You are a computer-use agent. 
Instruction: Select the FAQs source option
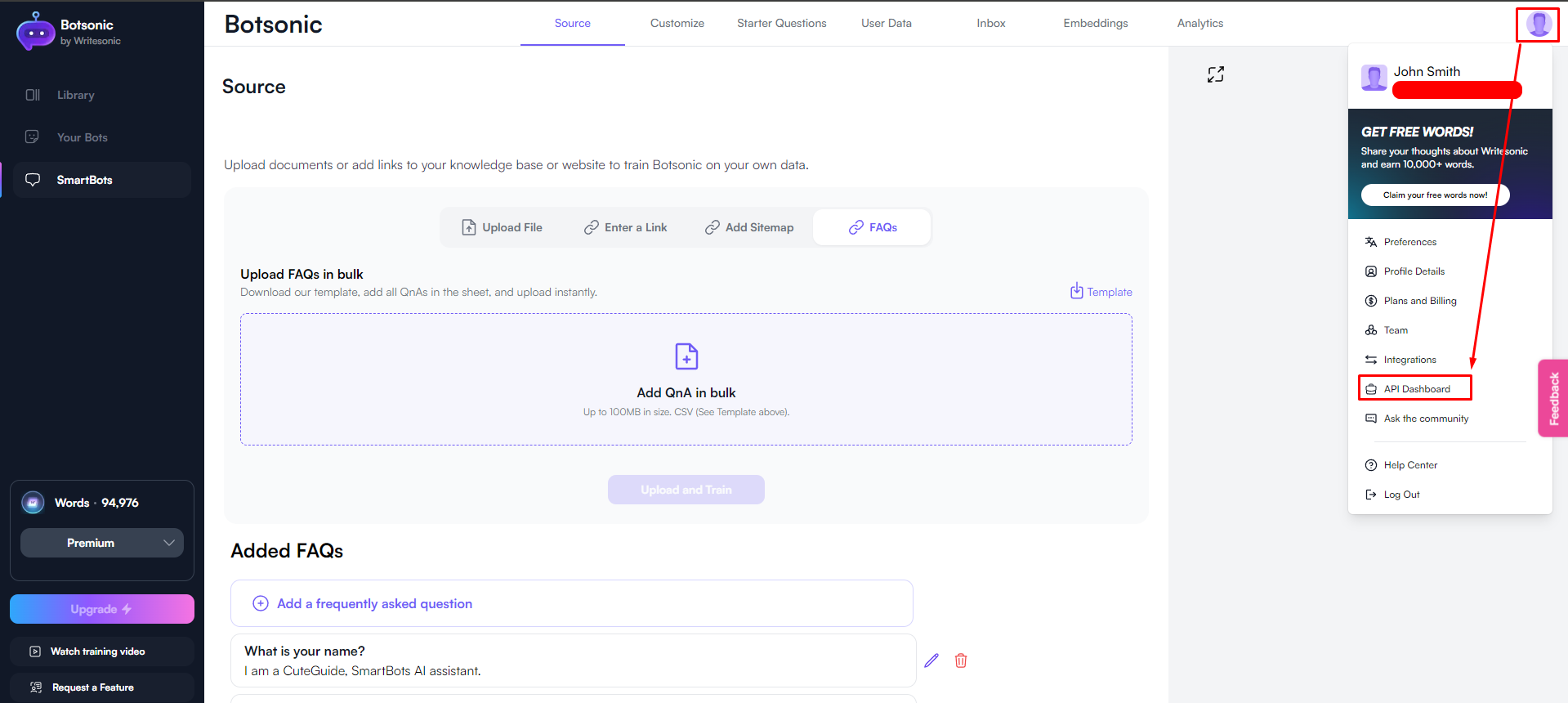(x=872, y=227)
